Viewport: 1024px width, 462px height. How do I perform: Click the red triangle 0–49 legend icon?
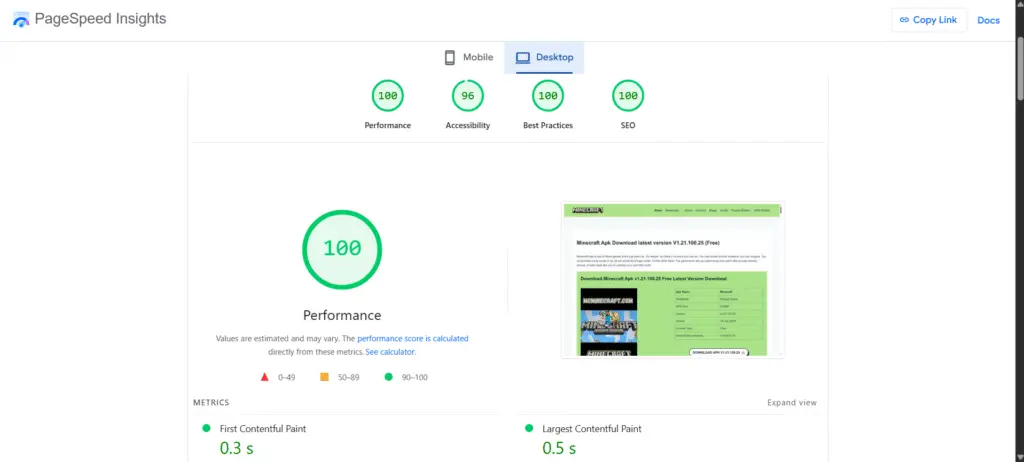[265, 377]
